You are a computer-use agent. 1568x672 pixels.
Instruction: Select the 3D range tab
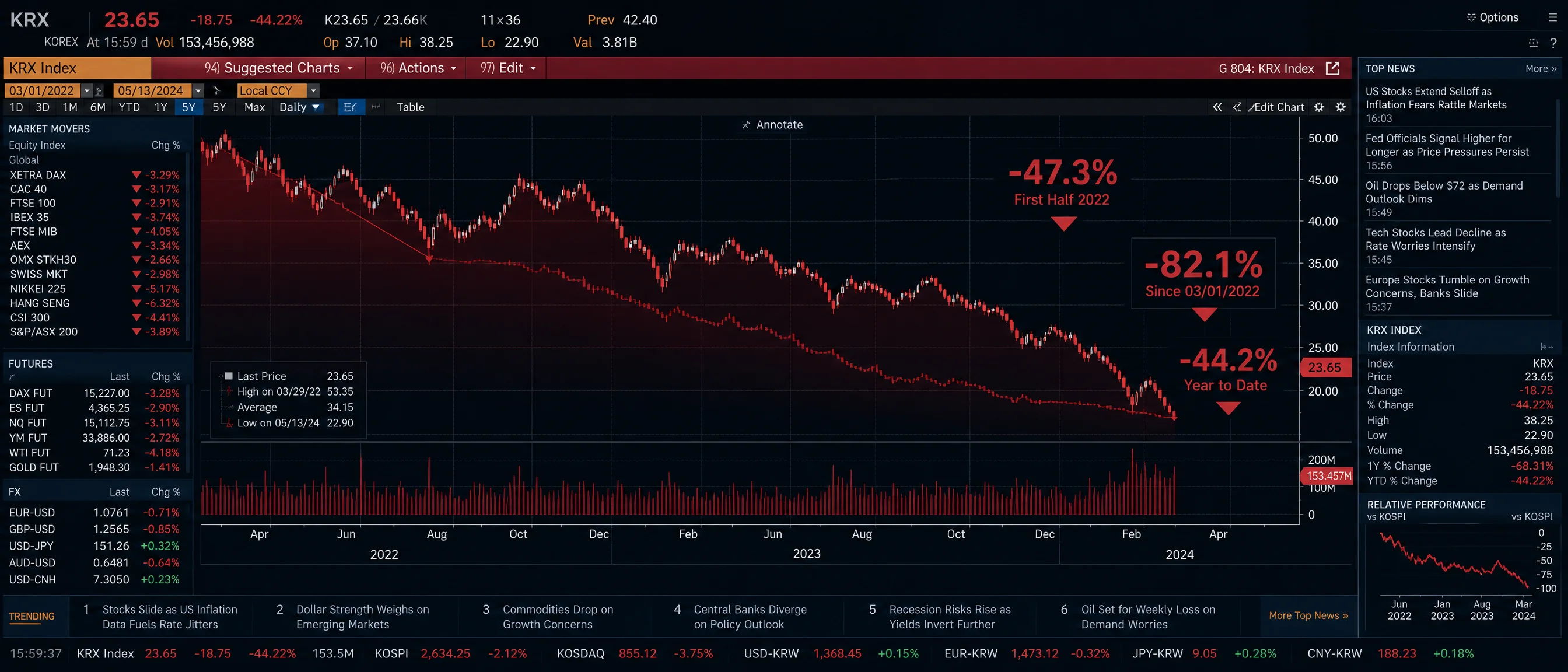point(43,107)
